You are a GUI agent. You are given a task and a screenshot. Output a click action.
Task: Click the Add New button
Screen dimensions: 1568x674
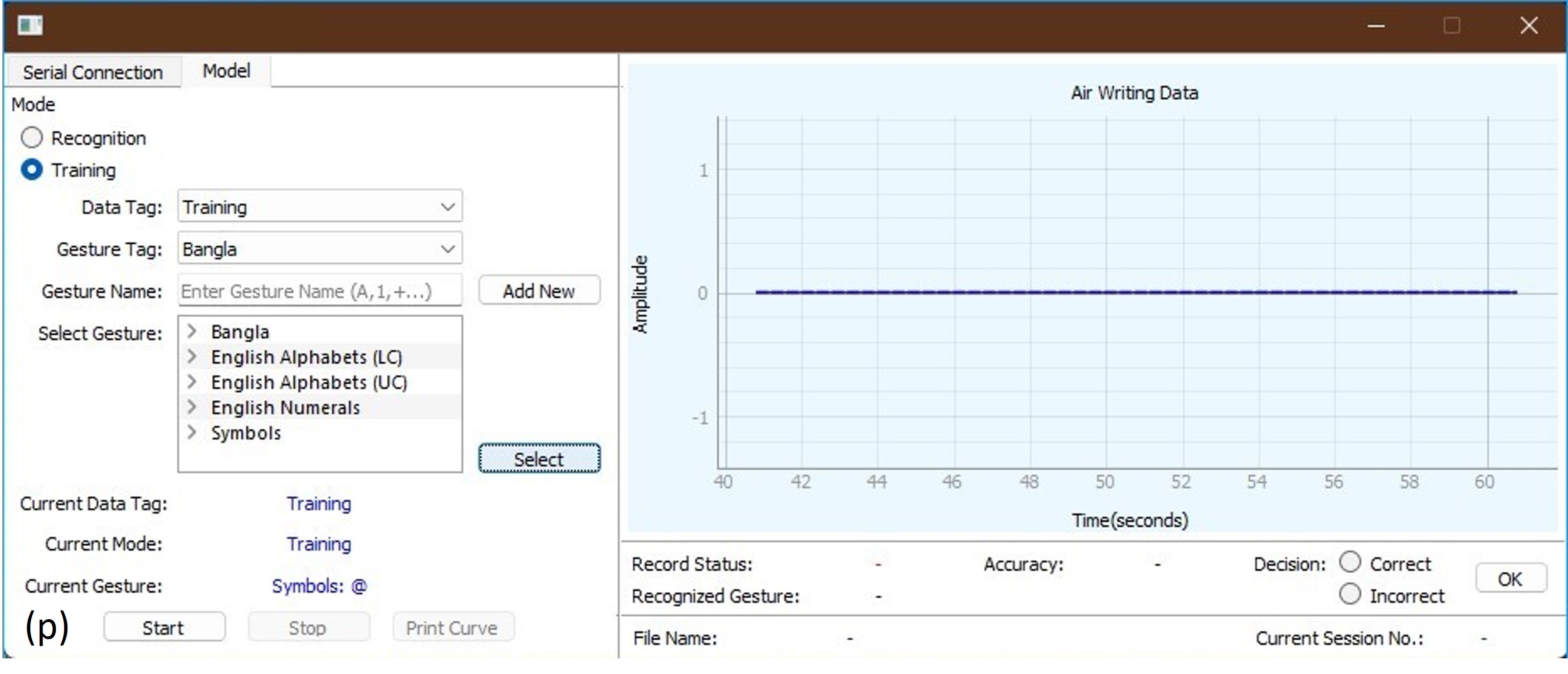pyautogui.click(x=539, y=291)
